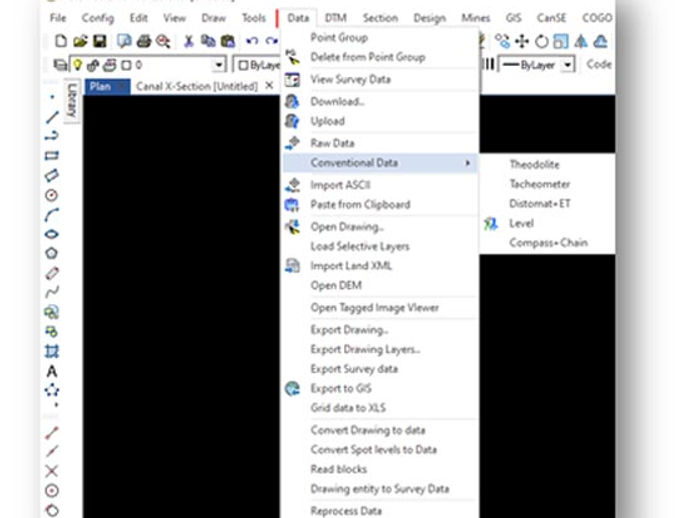Select the Ellipse draw tool
This screenshot has width=690, height=518.
click(x=51, y=234)
